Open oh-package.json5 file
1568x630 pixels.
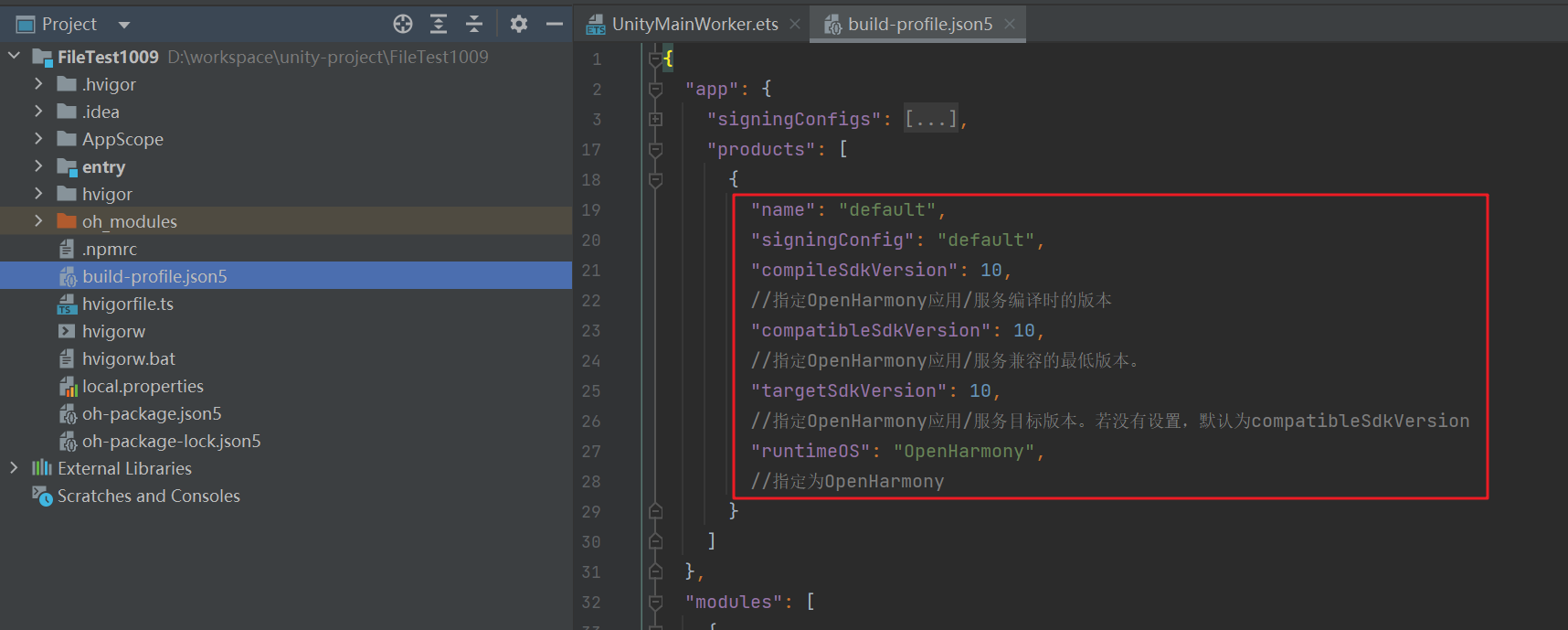151,413
